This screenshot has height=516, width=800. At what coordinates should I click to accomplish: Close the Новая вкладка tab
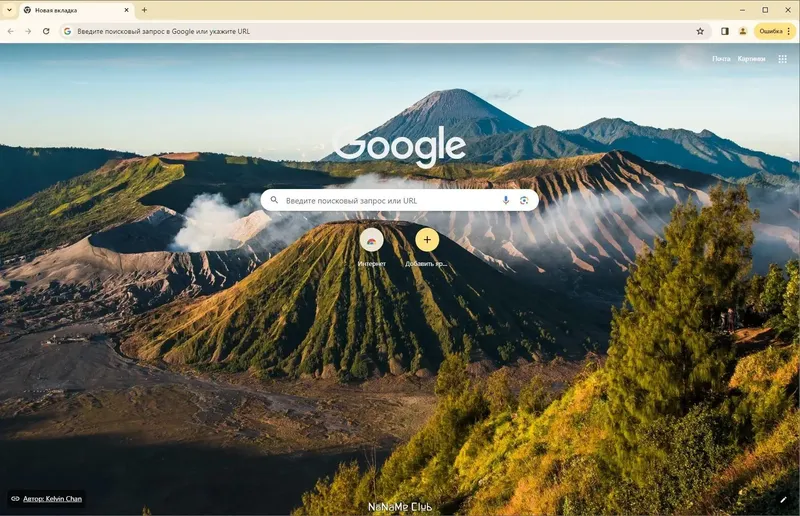[x=127, y=10]
